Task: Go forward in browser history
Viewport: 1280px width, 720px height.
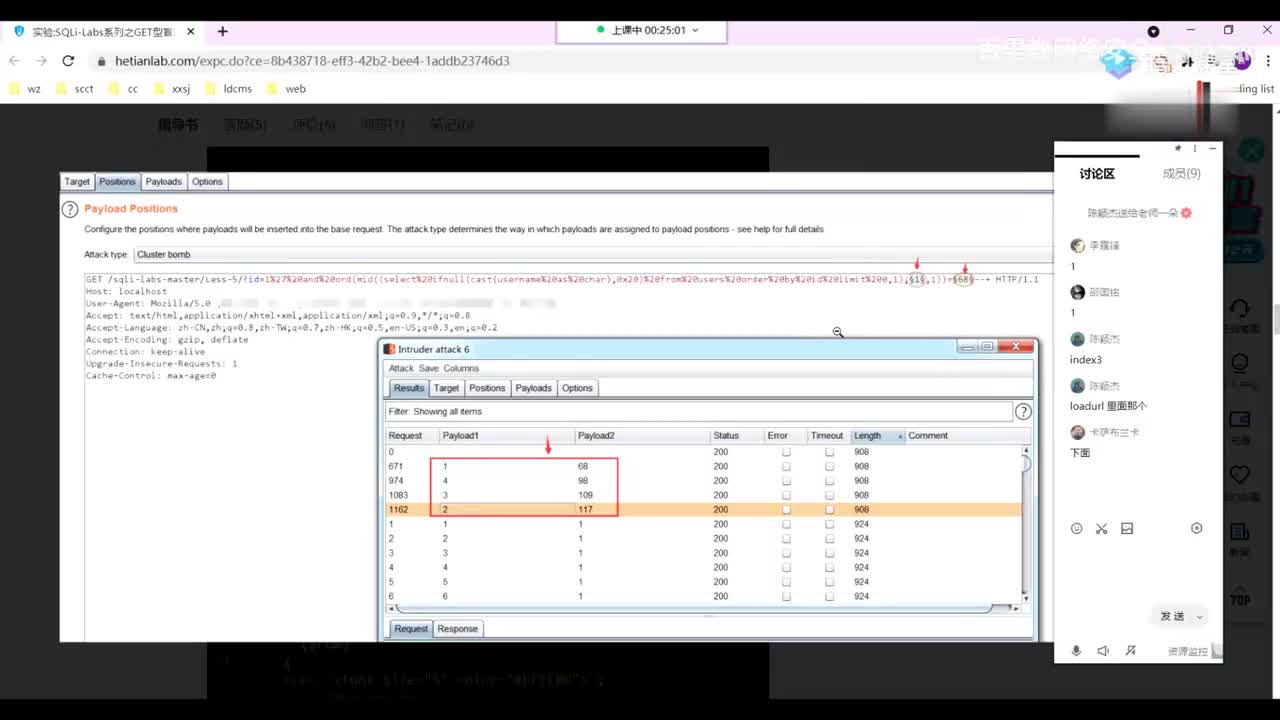Action: pyautogui.click(x=41, y=61)
